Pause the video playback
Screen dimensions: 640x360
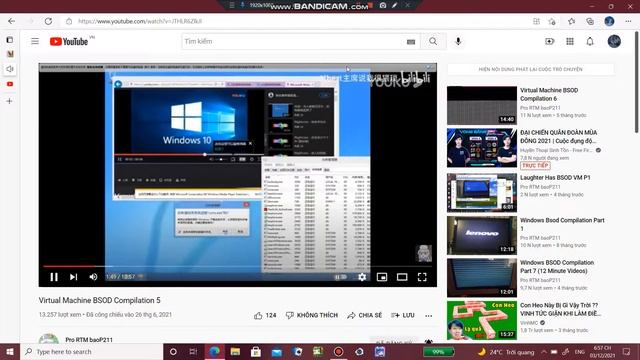tap(54, 277)
